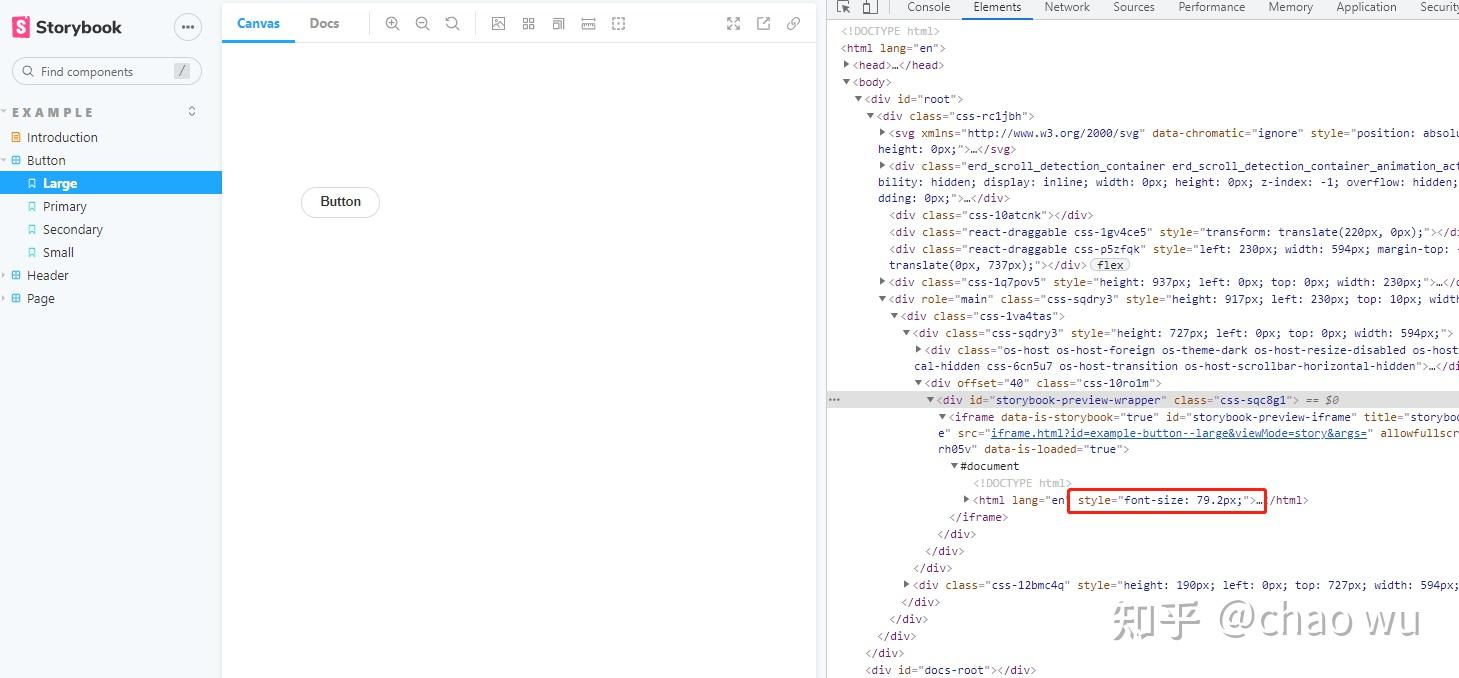Collapse the div offset 40 node
The image size is (1459, 678).
point(918,383)
